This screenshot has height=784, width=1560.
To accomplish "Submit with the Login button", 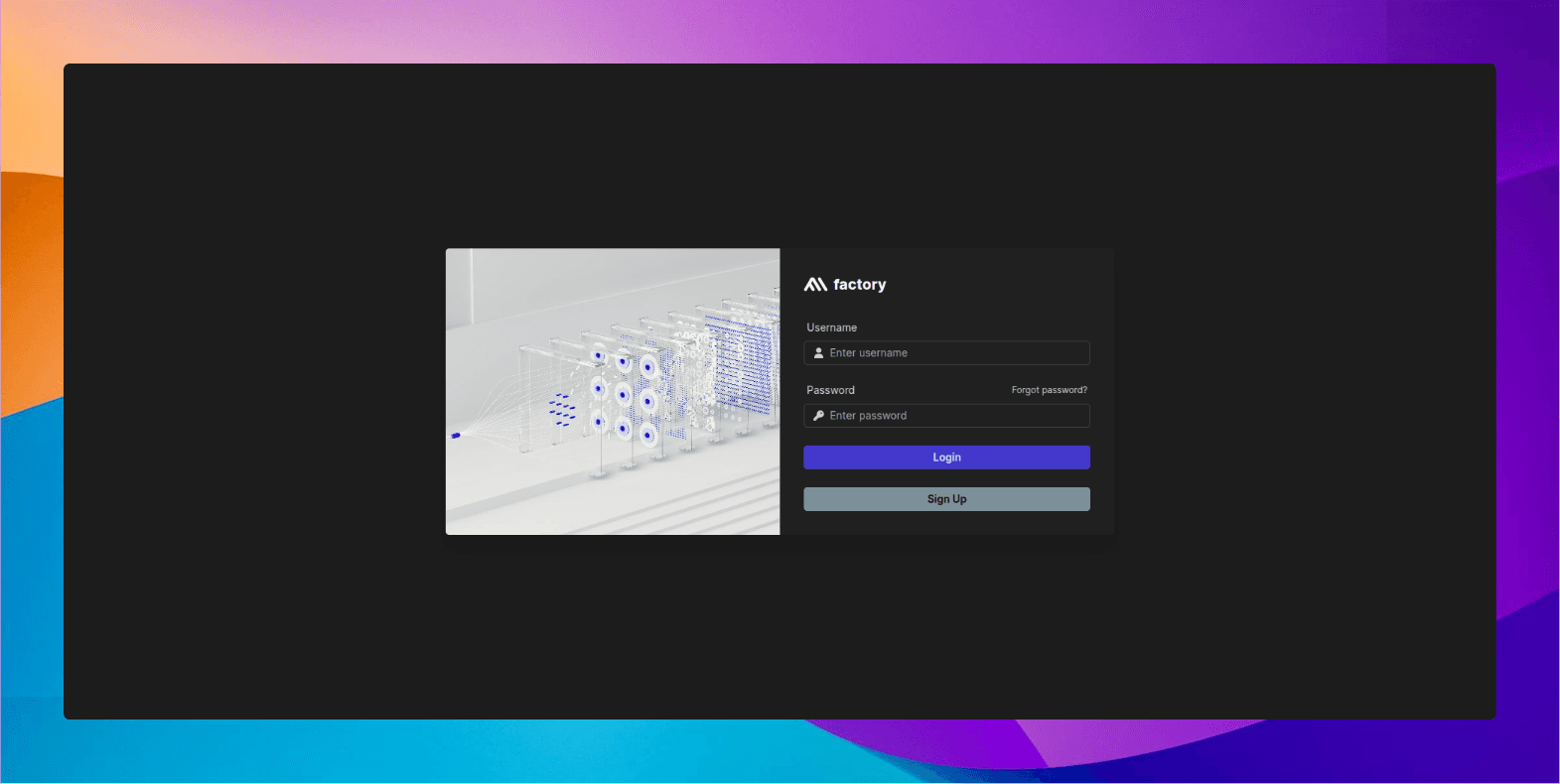I will point(946,457).
